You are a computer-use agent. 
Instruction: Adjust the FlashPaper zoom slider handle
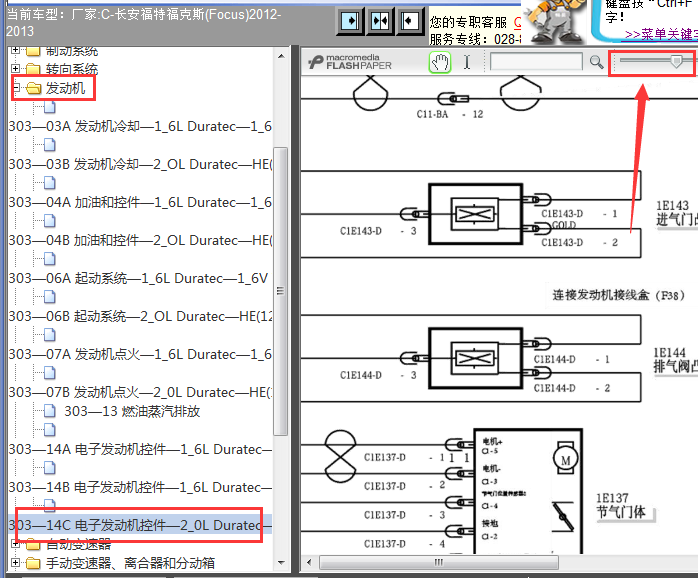click(x=676, y=61)
